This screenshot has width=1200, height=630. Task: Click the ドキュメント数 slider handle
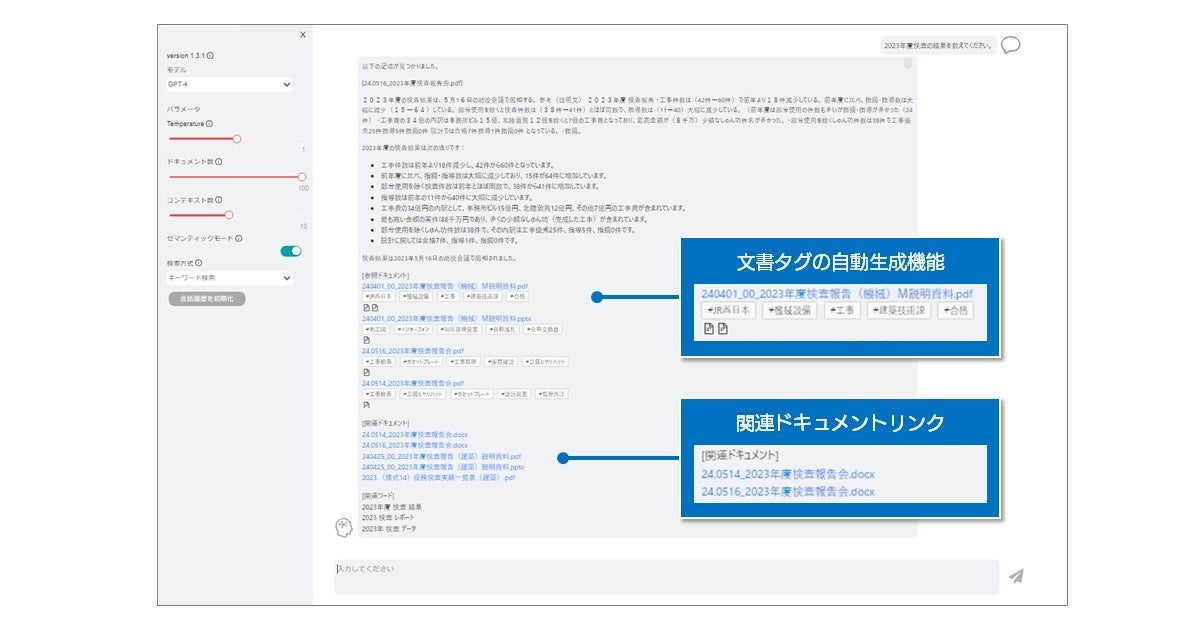tap(302, 177)
